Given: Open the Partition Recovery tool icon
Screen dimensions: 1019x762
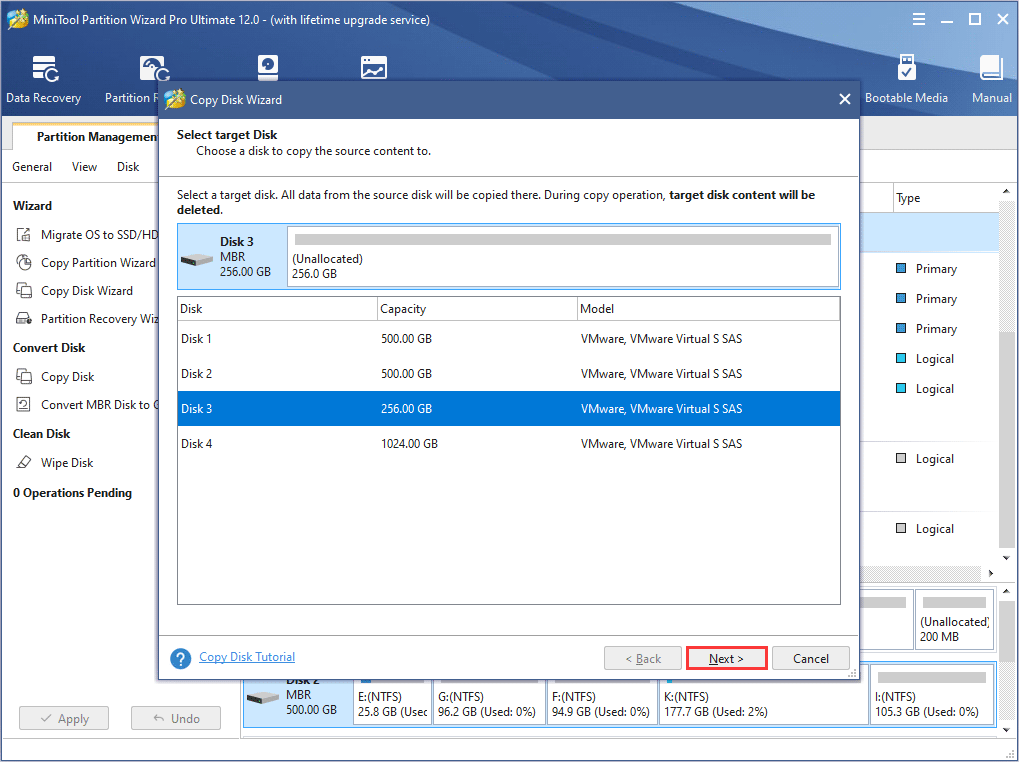Looking at the screenshot, I should (154, 69).
